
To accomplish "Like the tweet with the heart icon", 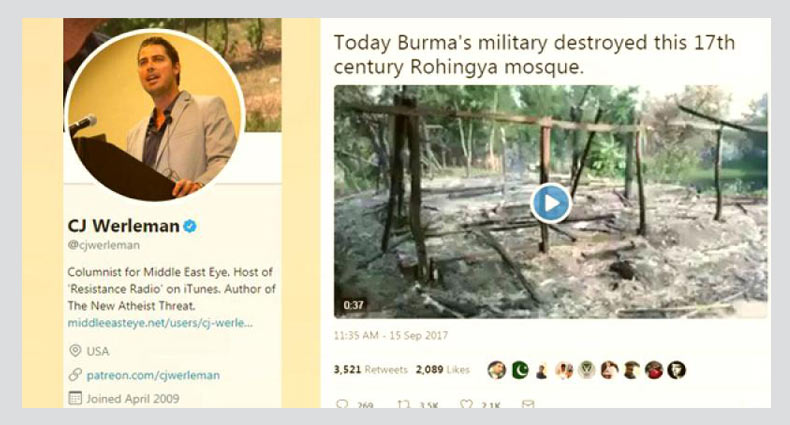I will [465, 404].
